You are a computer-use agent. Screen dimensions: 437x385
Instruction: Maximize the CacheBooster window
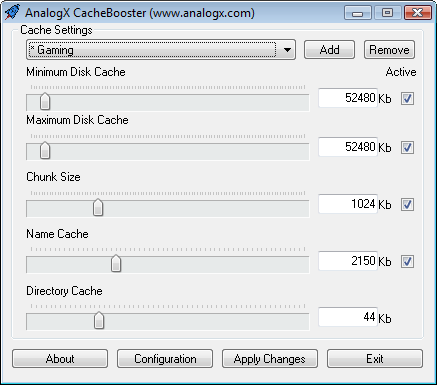coord(387,13)
